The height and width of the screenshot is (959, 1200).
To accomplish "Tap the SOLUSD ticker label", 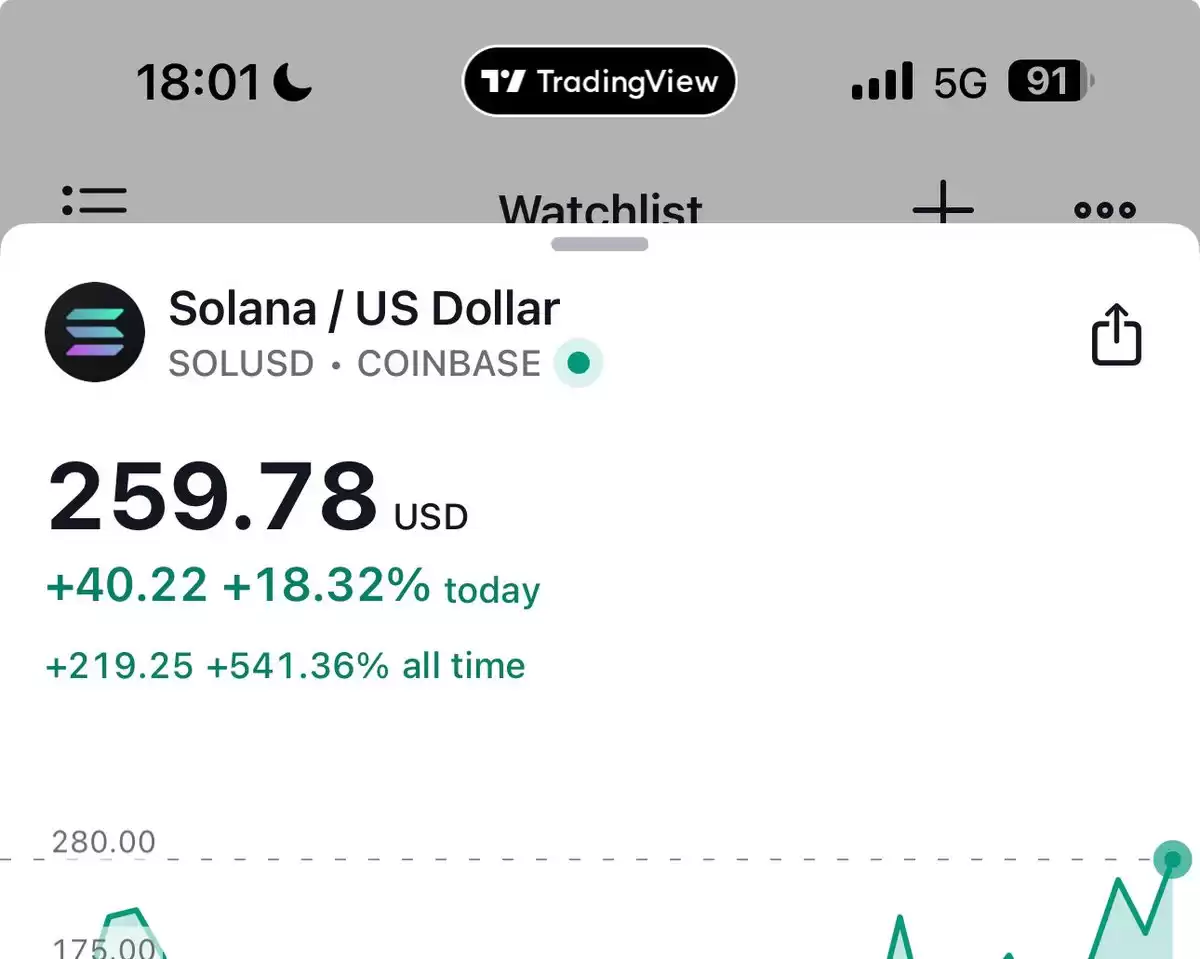I will [x=241, y=364].
